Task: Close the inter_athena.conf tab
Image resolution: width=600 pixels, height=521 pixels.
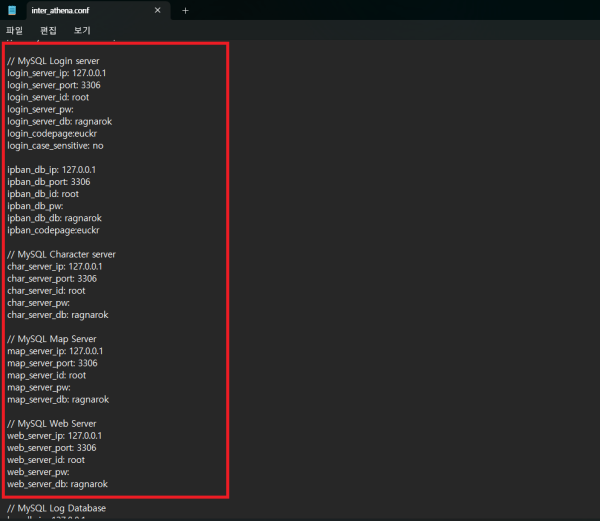Action: pyautogui.click(x=157, y=10)
